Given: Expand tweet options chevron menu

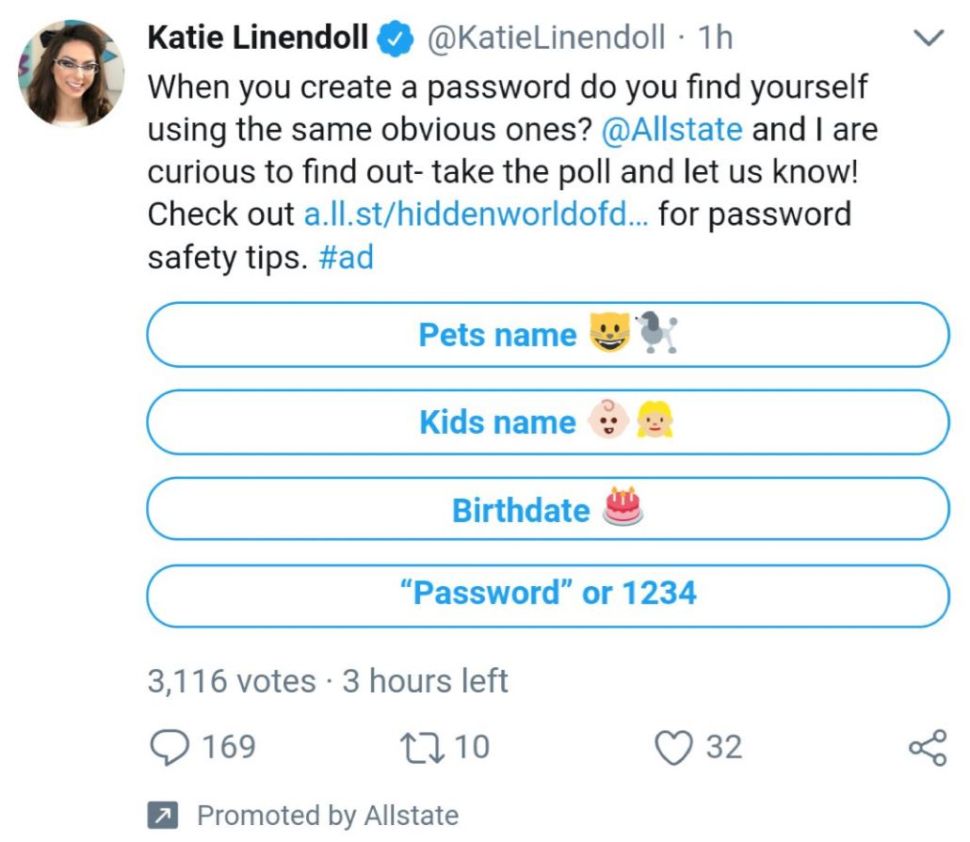Looking at the screenshot, I should pyautogui.click(x=929, y=40).
